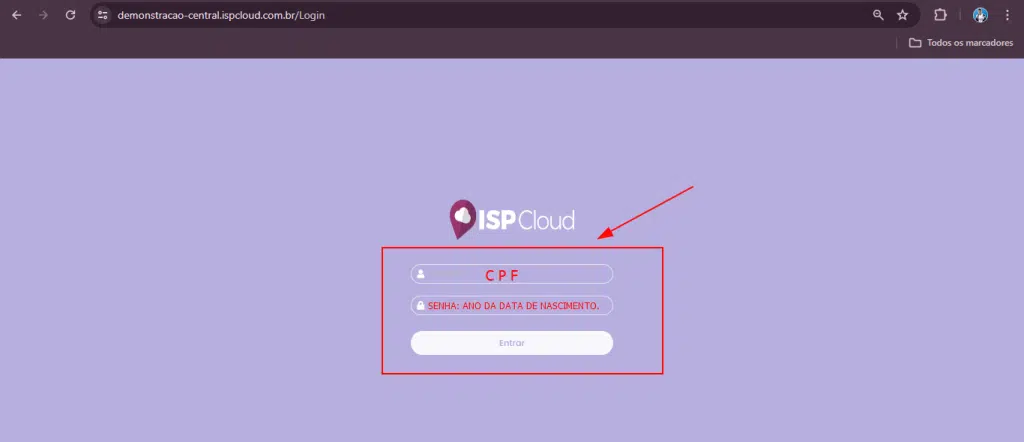Expand the Todos os marcadores folder
The height and width of the screenshot is (442, 1024).
[961, 42]
